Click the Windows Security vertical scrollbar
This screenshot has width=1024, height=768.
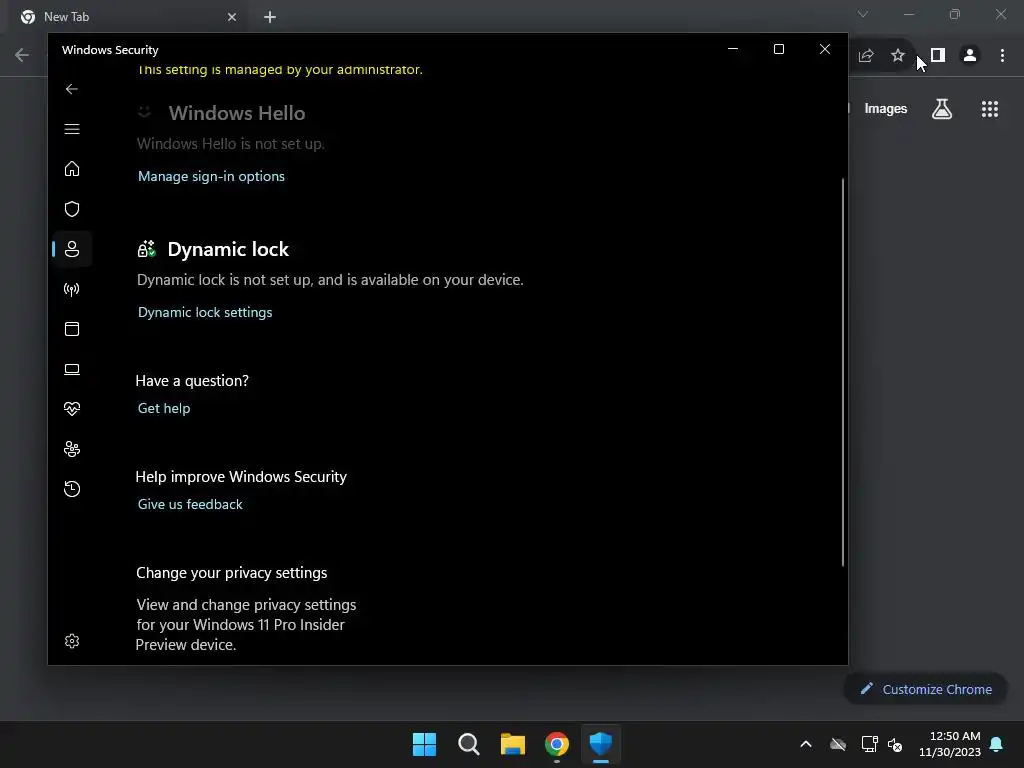tap(842, 372)
